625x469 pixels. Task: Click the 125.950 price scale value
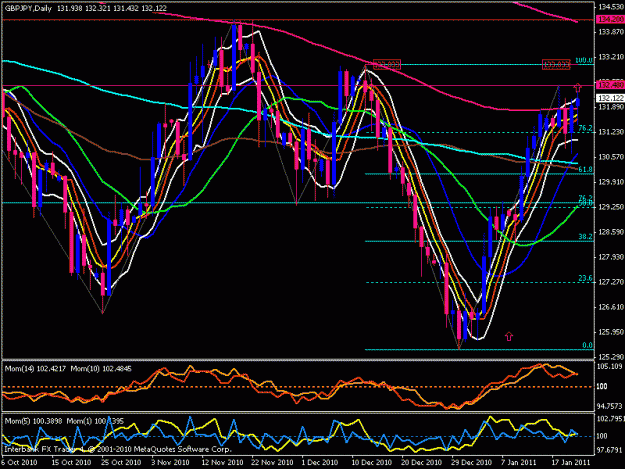coord(611,332)
